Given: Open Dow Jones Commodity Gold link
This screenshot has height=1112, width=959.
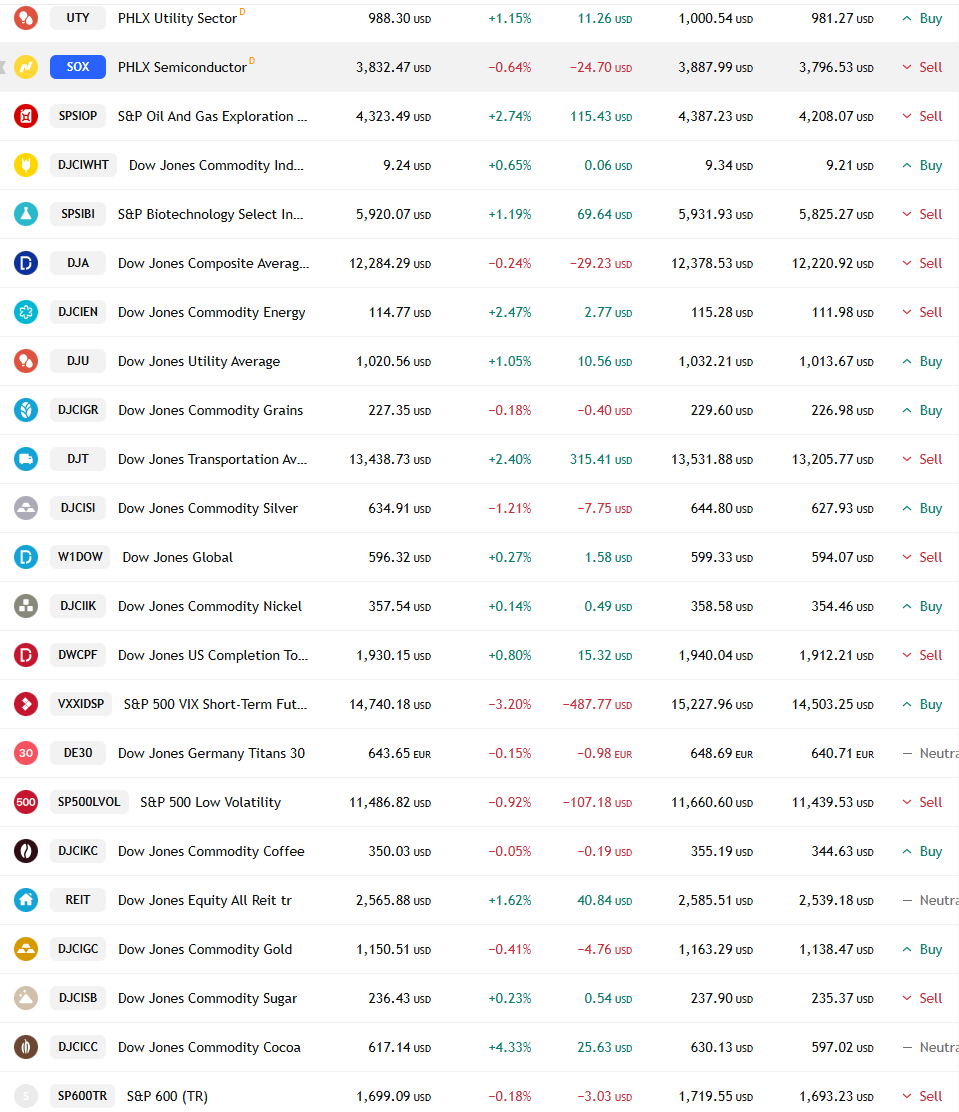Looking at the screenshot, I should (205, 948).
